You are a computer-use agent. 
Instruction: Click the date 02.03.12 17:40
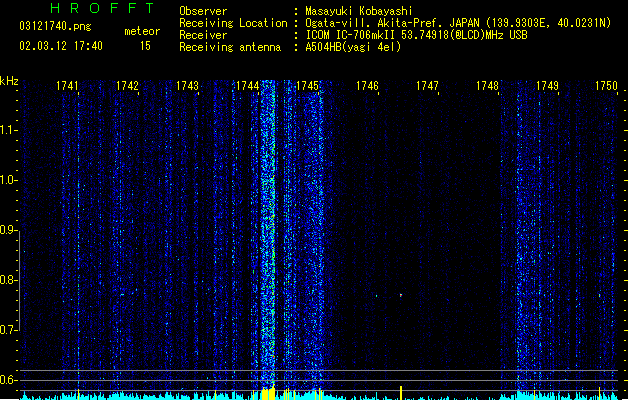coord(61,46)
